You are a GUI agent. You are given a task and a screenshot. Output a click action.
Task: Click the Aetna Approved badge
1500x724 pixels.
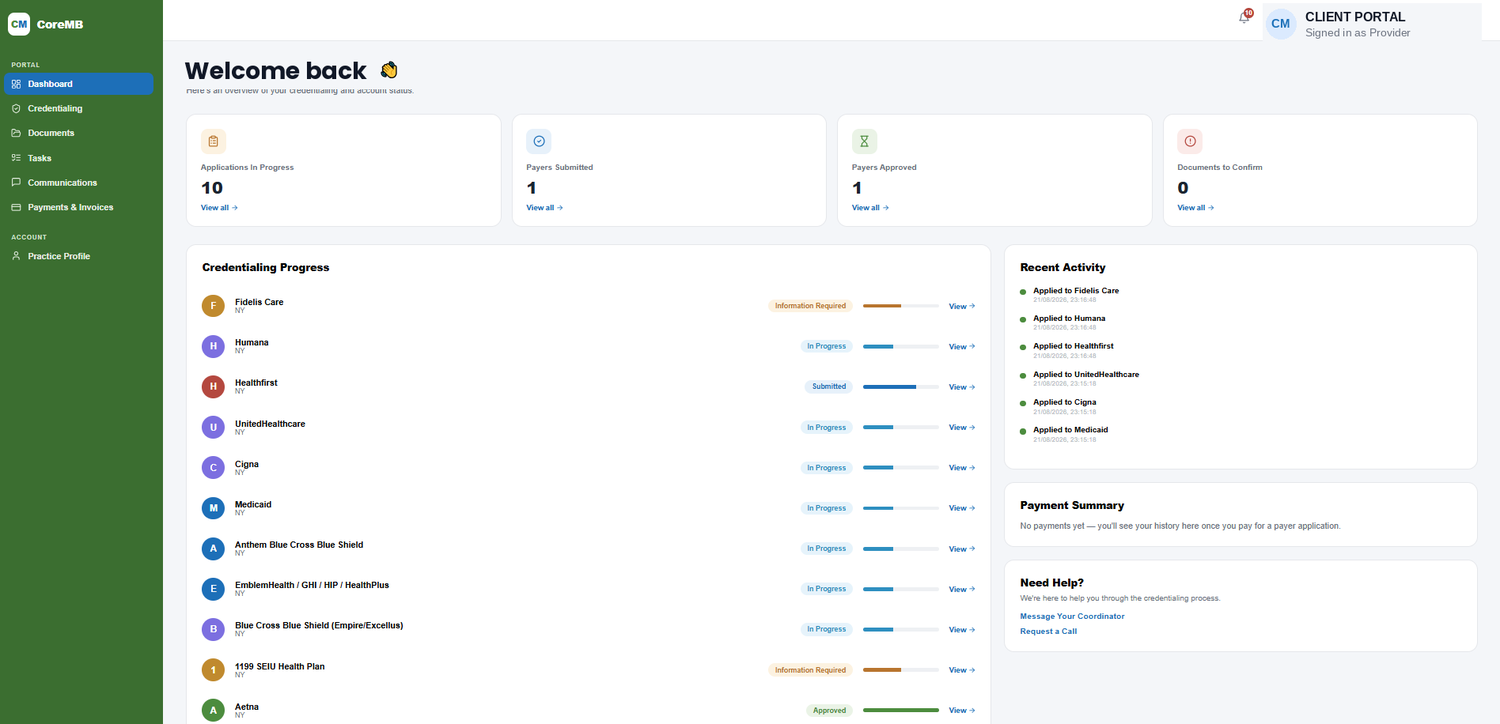tap(829, 710)
